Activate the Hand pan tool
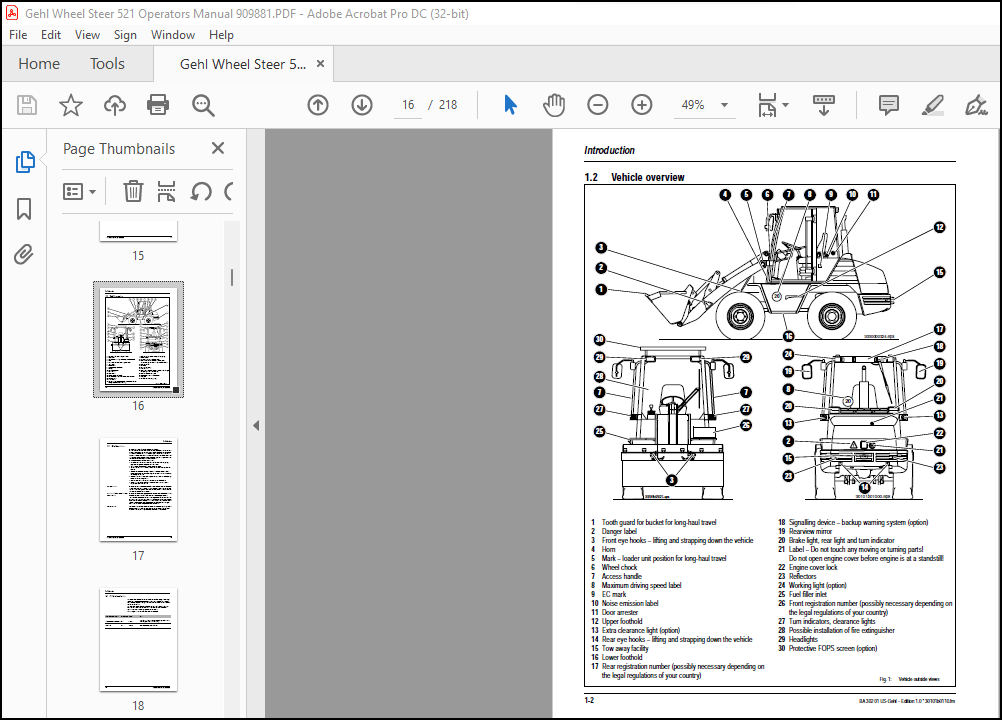The image size is (1002, 720). 554,105
